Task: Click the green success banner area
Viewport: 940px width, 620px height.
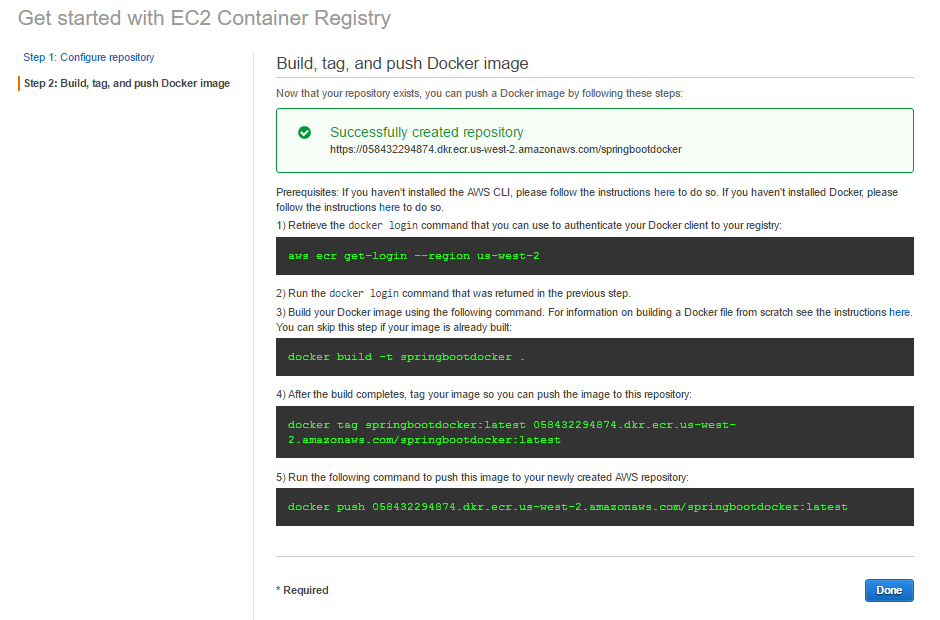Action: (x=595, y=140)
